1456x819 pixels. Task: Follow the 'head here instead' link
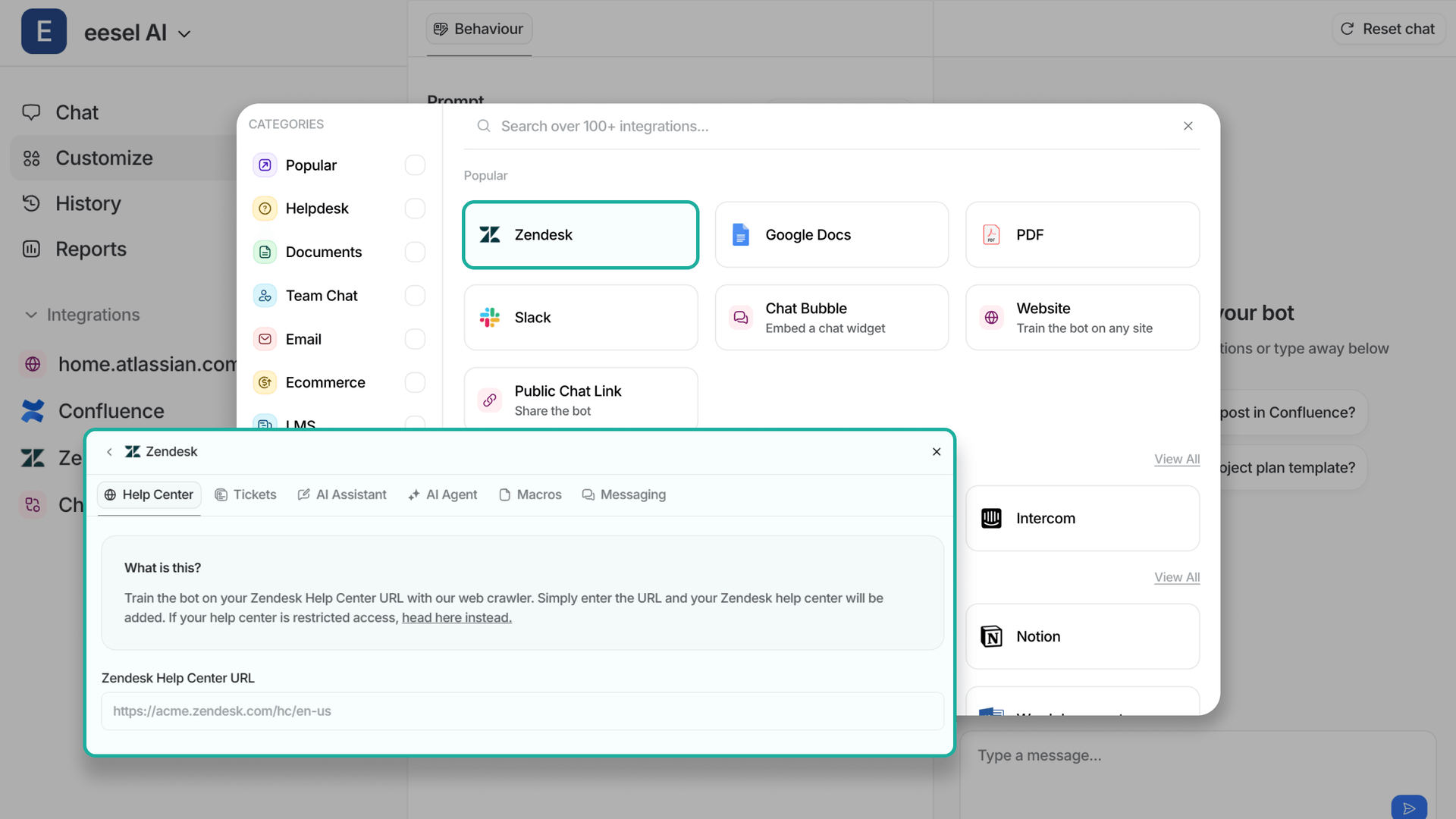pos(457,618)
